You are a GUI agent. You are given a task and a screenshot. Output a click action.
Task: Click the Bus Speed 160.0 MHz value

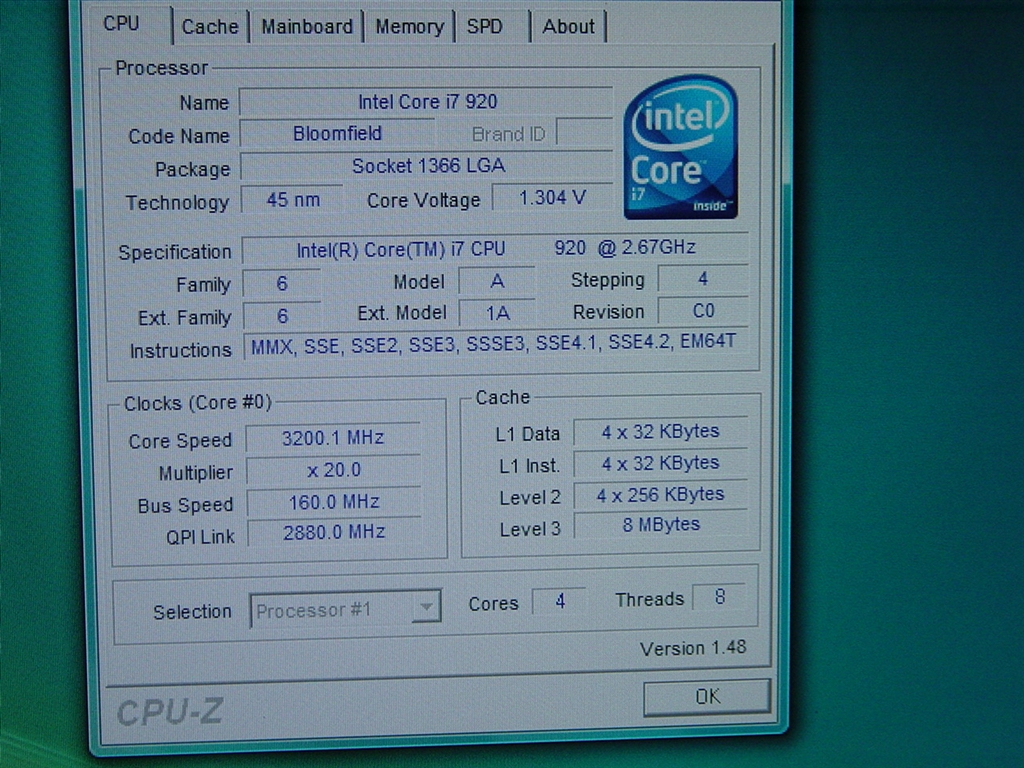tap(334, 502)
